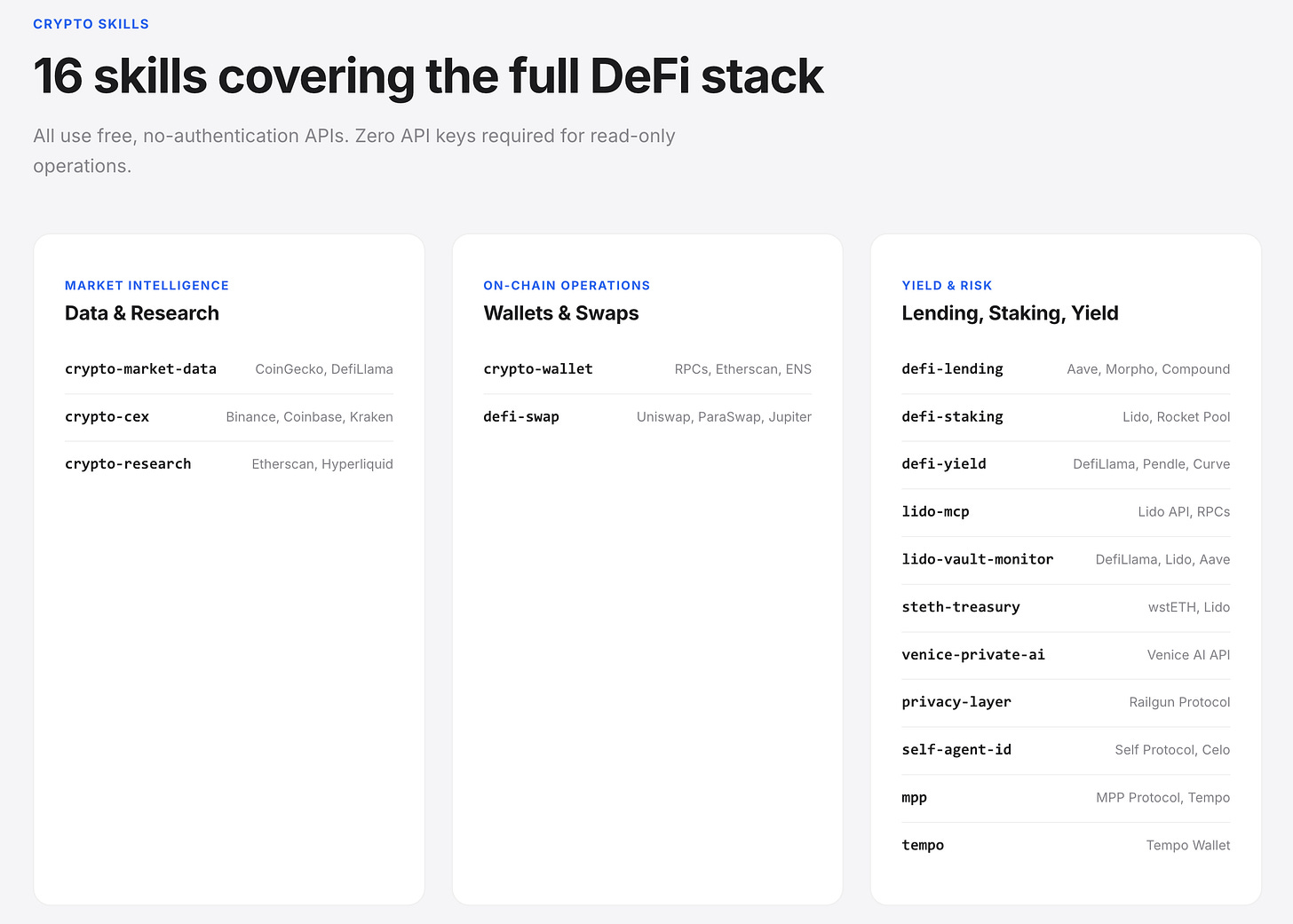The height and width of the screenshot is (924, 1293).
Task: Click the ON-CHAIN OPERATIONS category label
Action: (x=567, y=286)
